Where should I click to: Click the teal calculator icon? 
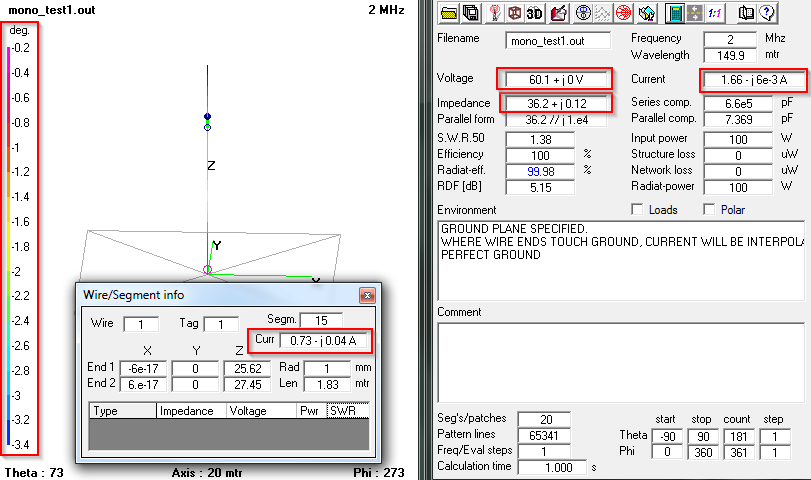pos(674,13)
